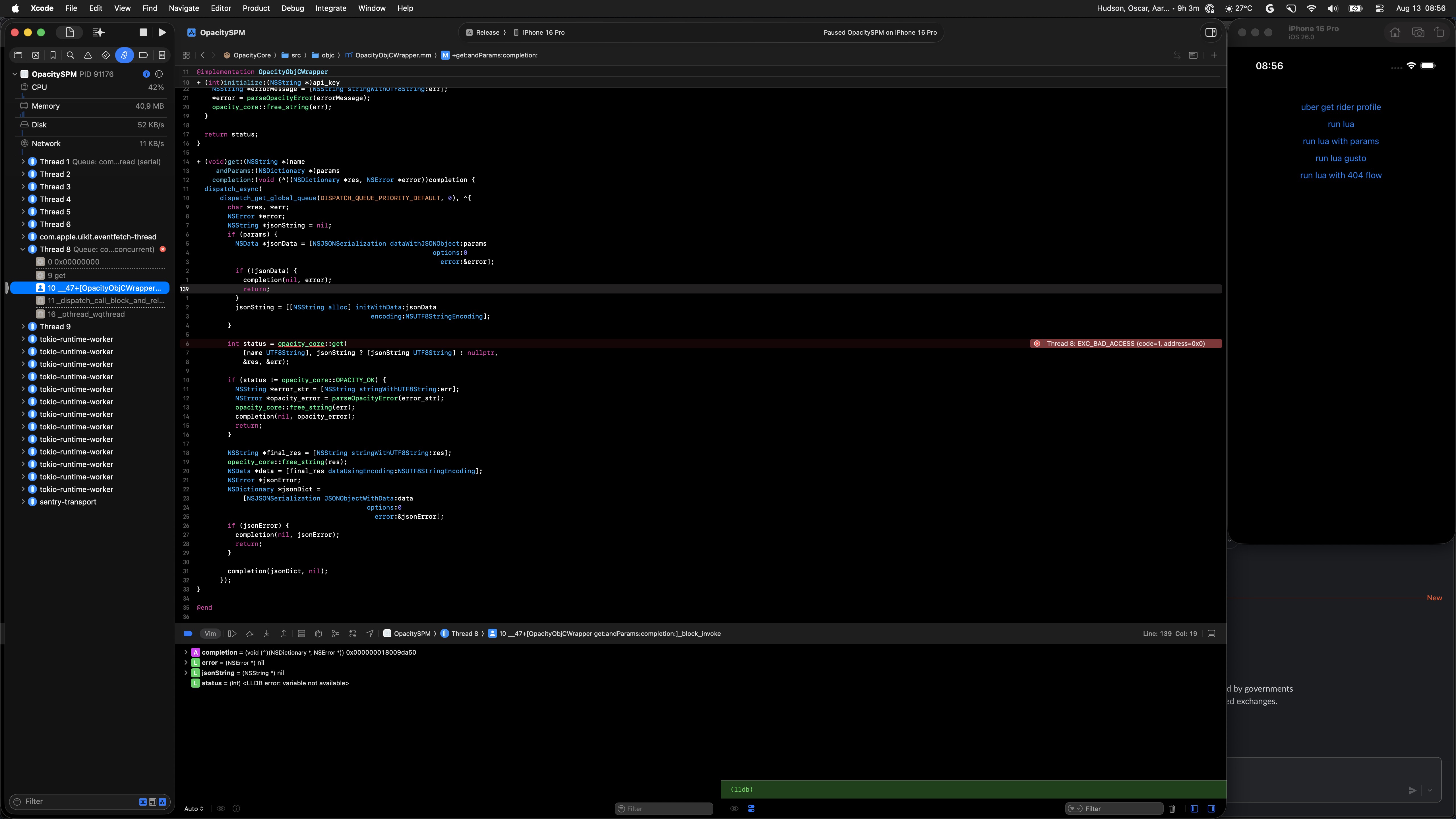Open the Product menu

(x=256, y=8)
